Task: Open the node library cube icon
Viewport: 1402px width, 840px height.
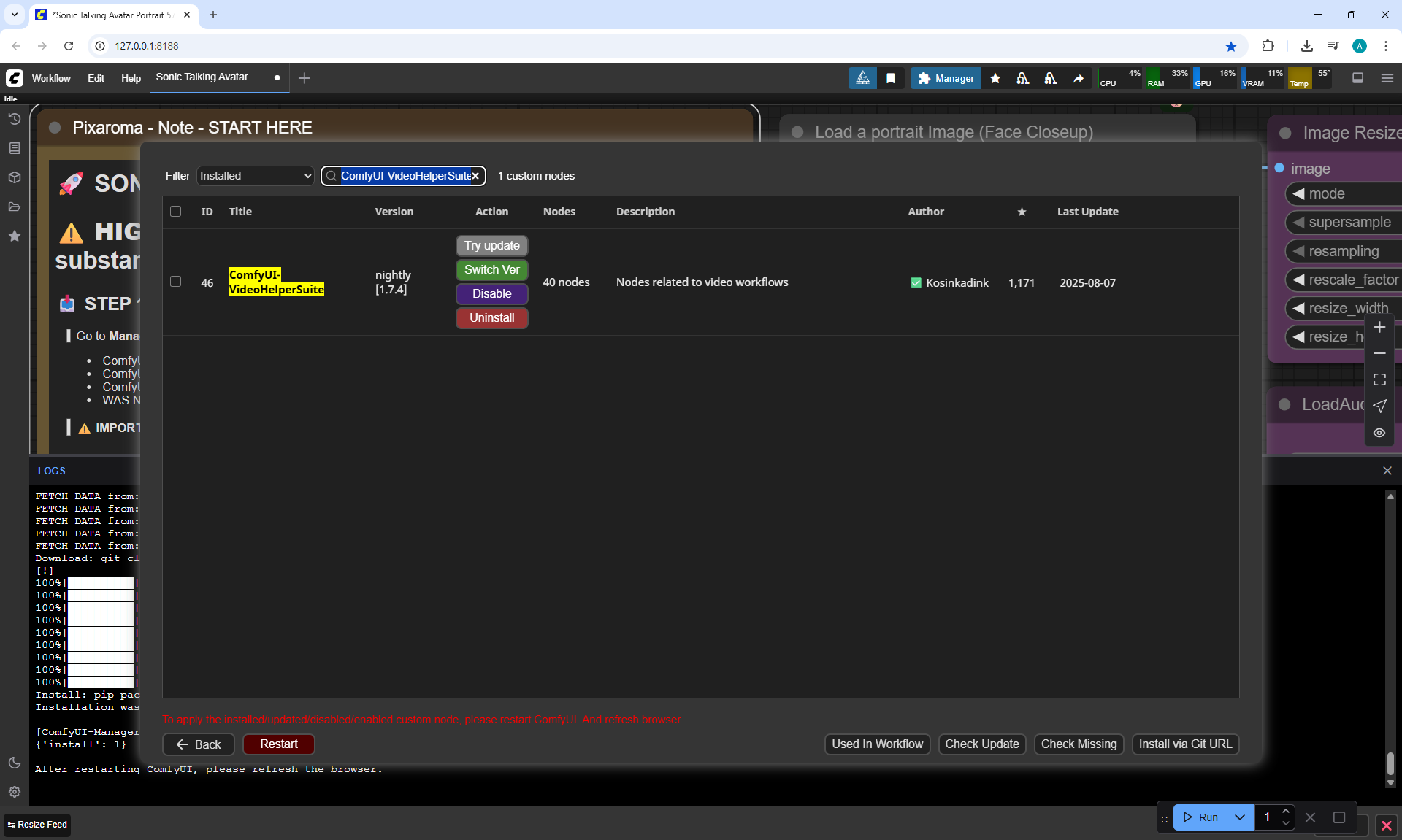Action: pos(14,177)
